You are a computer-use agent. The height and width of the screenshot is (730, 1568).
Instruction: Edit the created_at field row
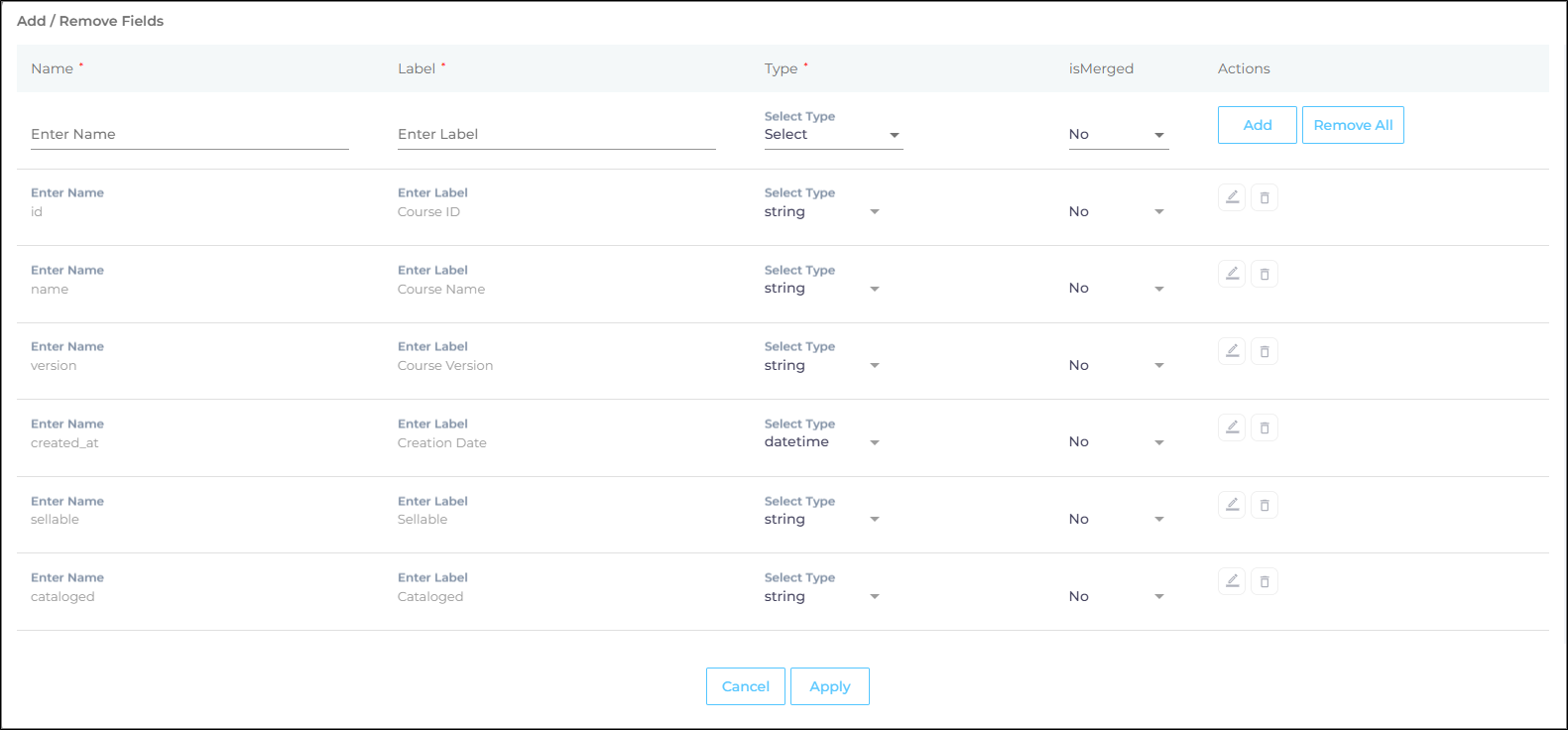click(1232, 427)
